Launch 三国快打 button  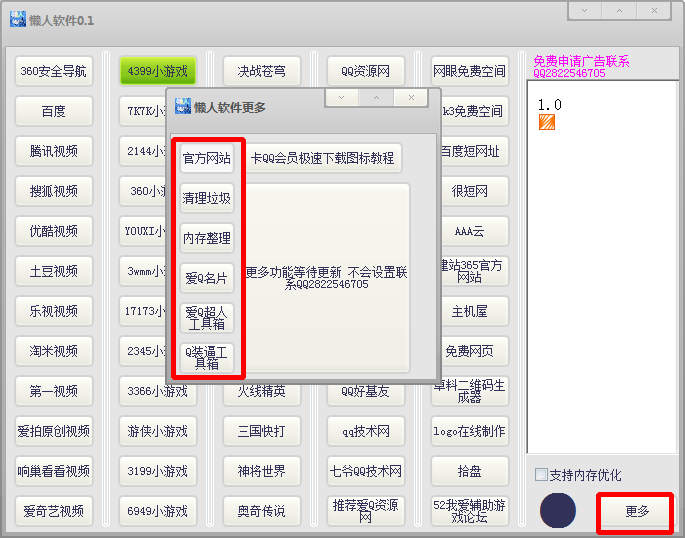(x=262, y=431)
